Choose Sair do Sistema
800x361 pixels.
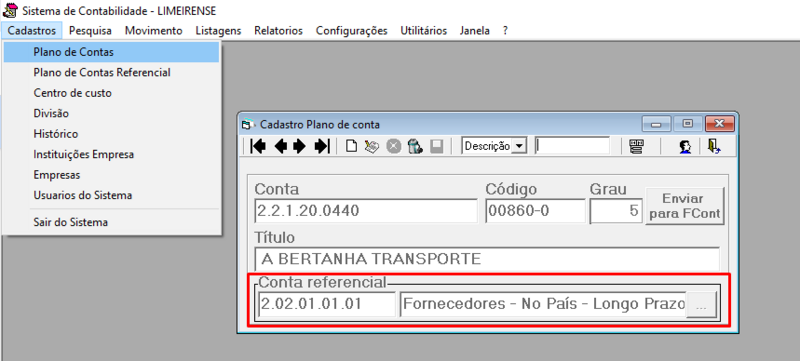(111, 222)
